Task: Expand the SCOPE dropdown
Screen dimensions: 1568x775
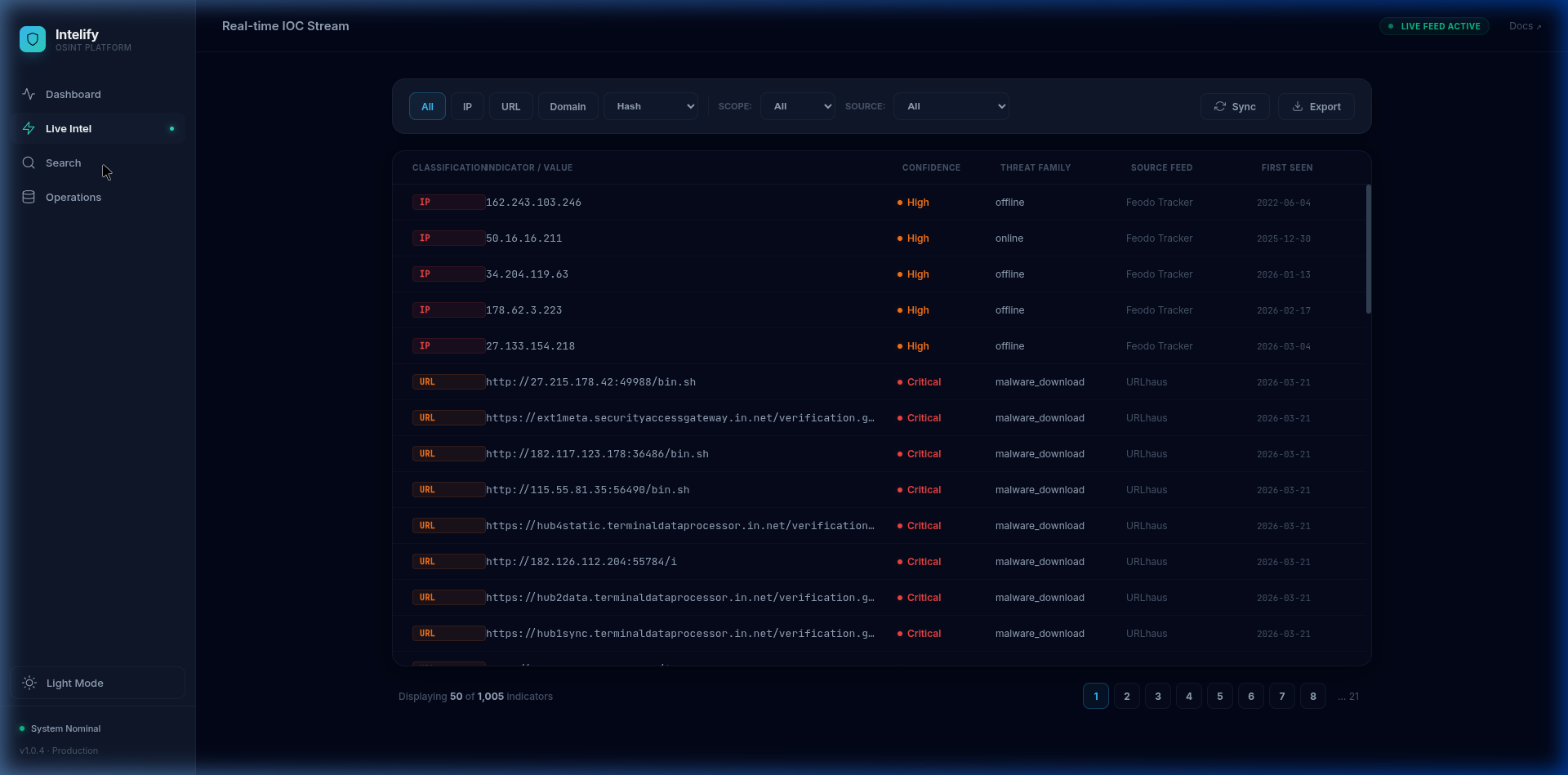Action: pos(797,106)
